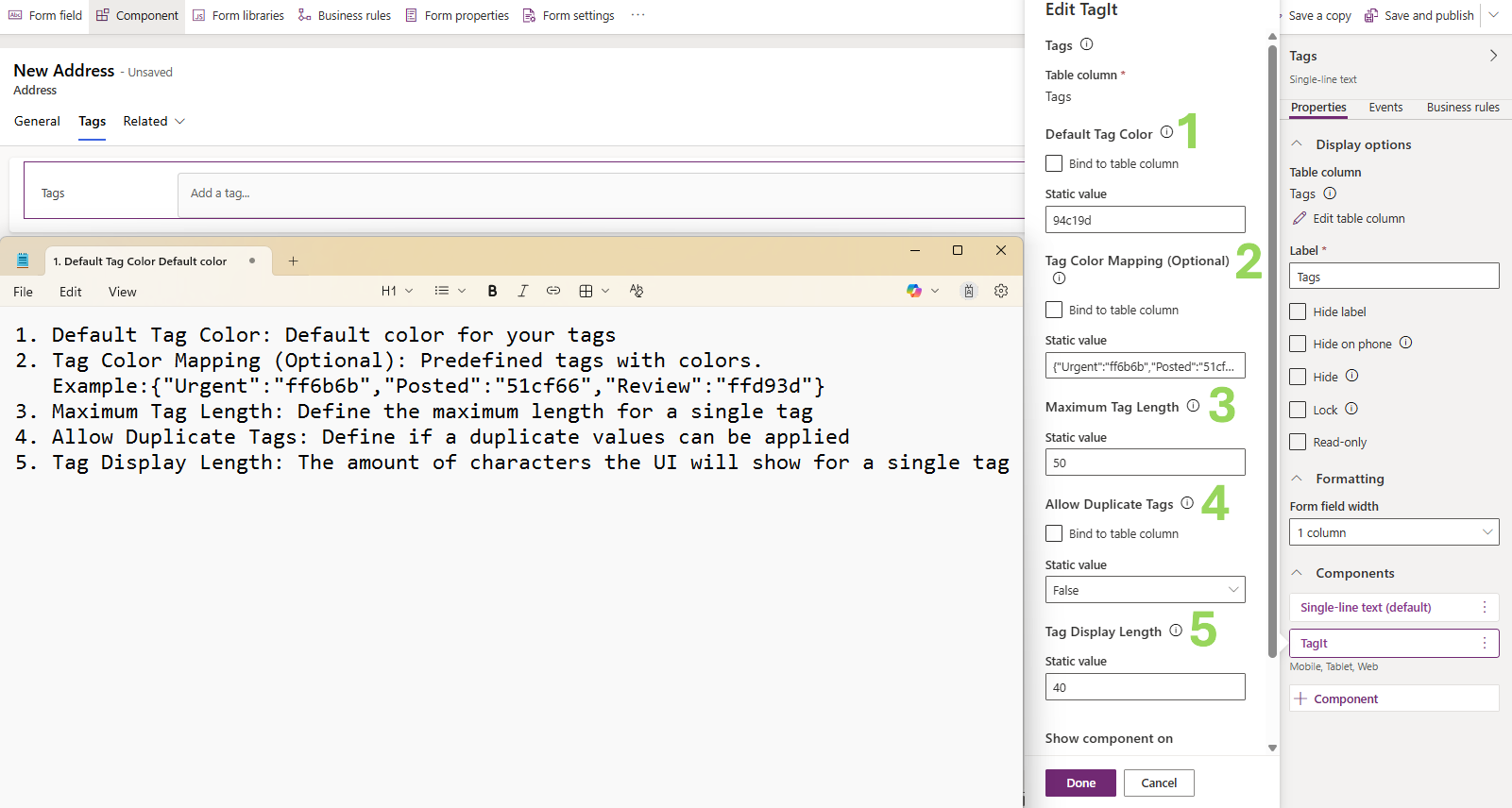
Task: Open Notepad settings gear
Action: point(1001,291)
